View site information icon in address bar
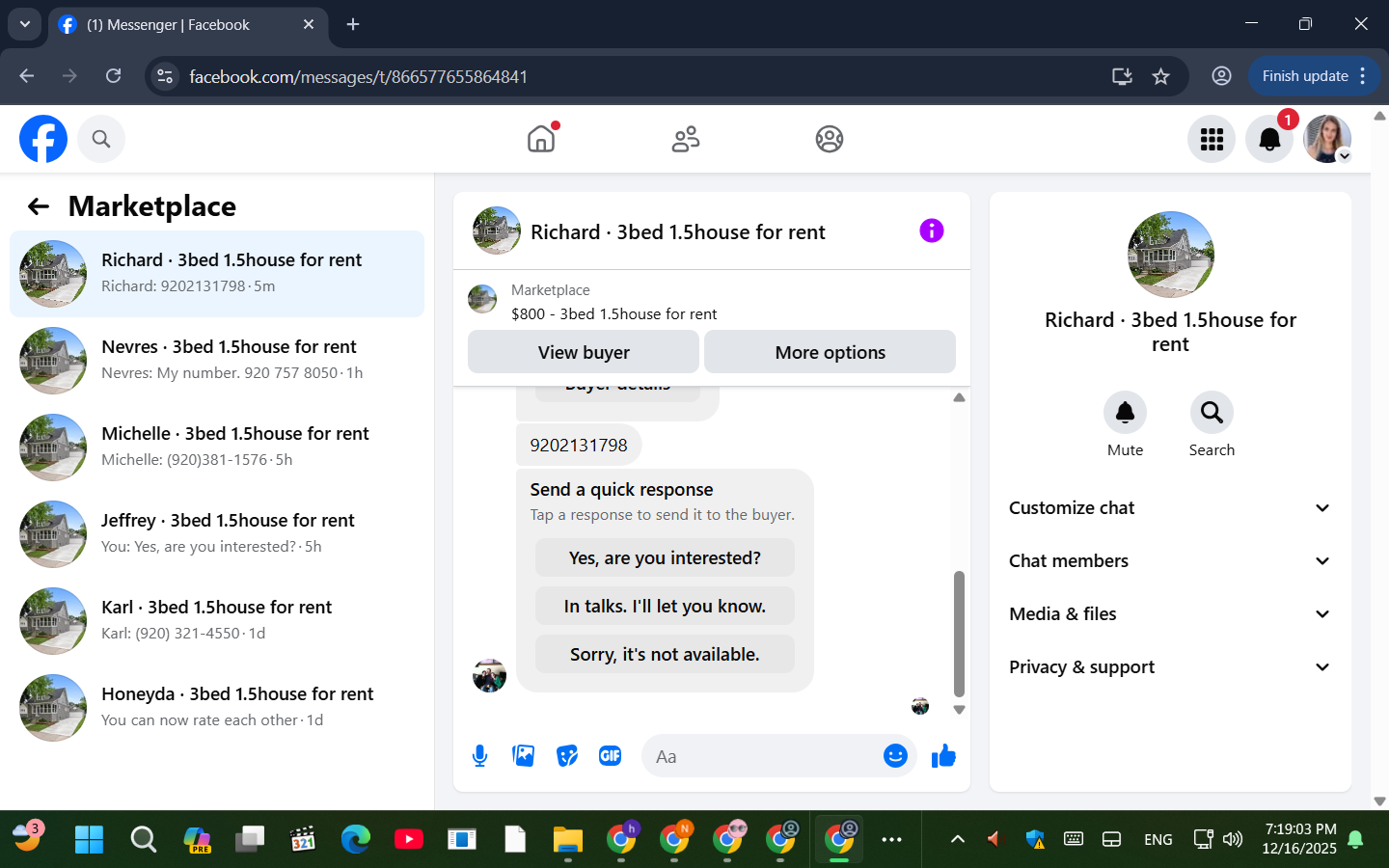1389x868 pixels. click(165, 76)
